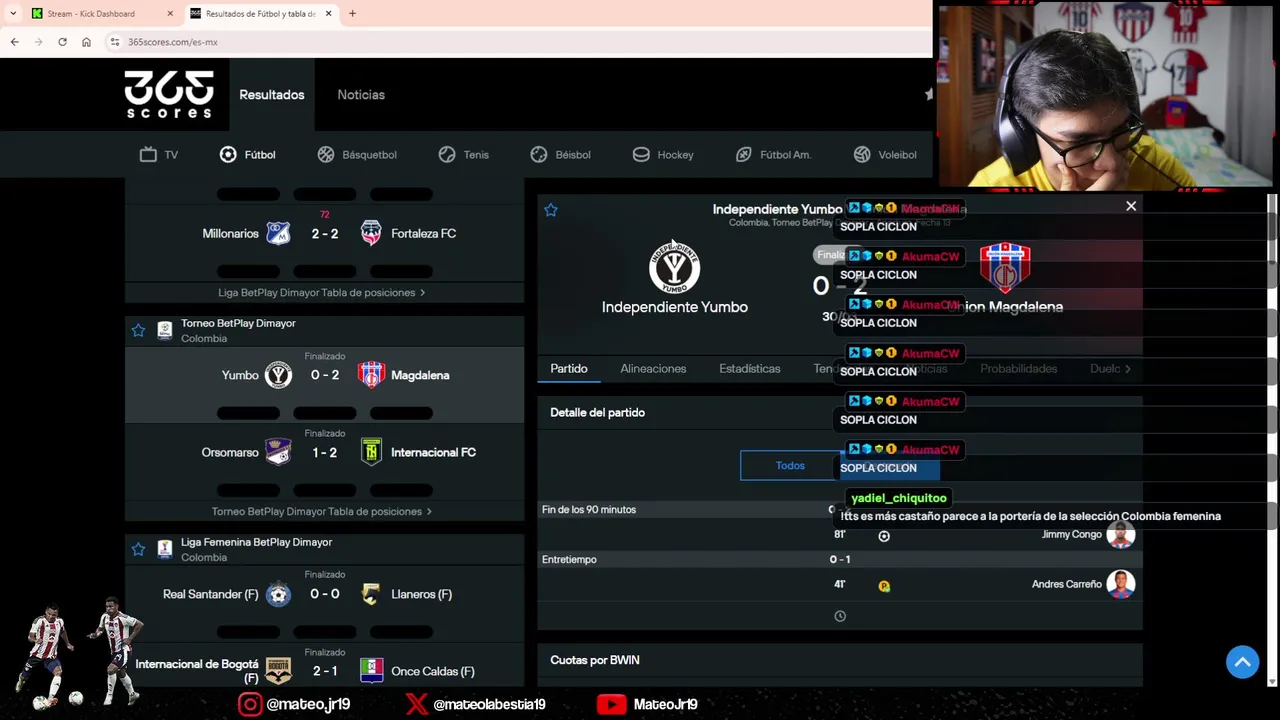Choose the Béisbol icon
This screenshot has height=720, width=1280.
pos(539,154)
